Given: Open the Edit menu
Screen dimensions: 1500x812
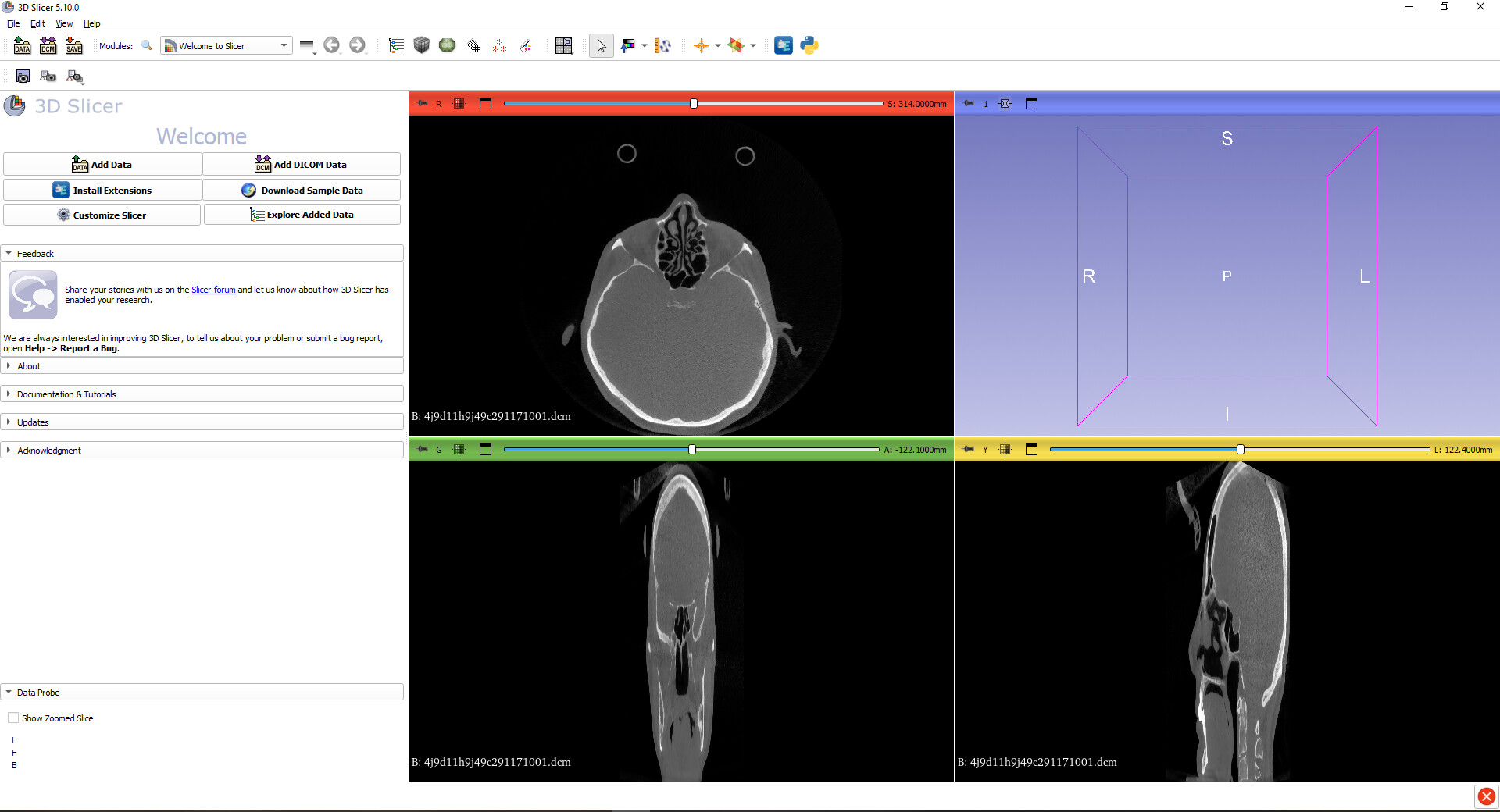Looking at the screenshot, I should coord(37,23).
